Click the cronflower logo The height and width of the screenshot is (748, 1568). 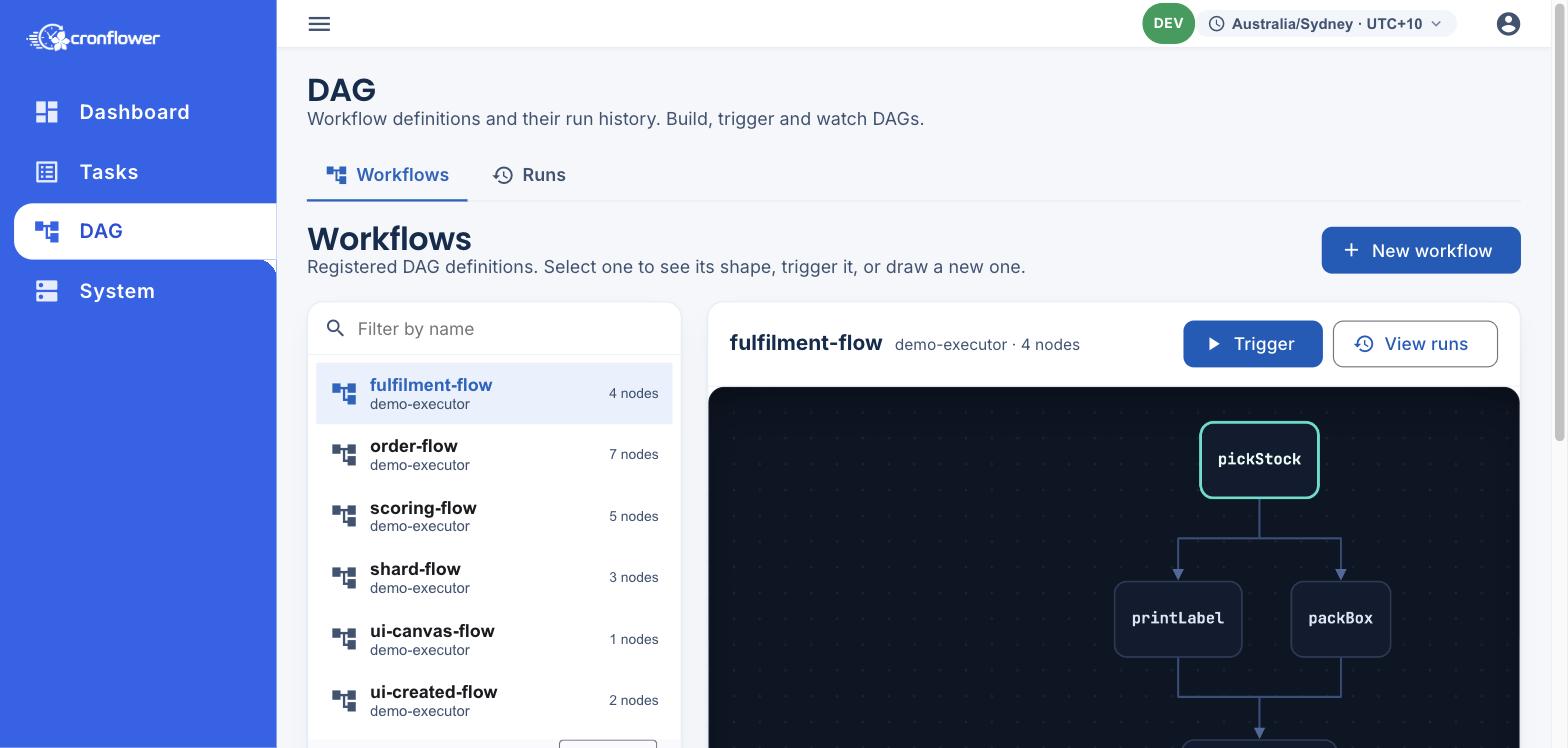tap(93, 38)
